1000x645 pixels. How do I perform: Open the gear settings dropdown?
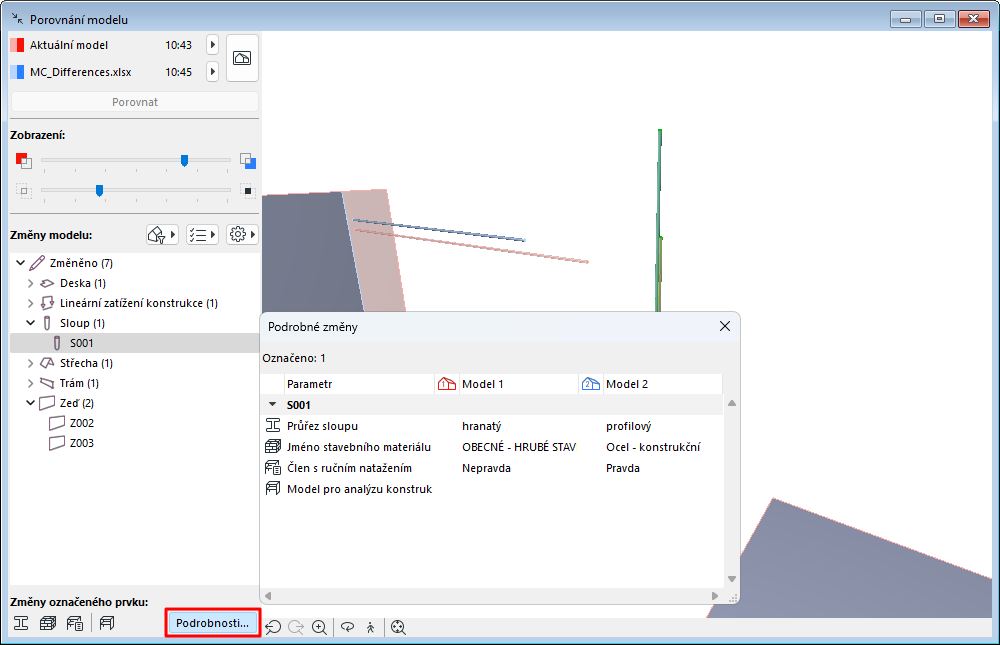pyautogui.click(x=242, y=235)
